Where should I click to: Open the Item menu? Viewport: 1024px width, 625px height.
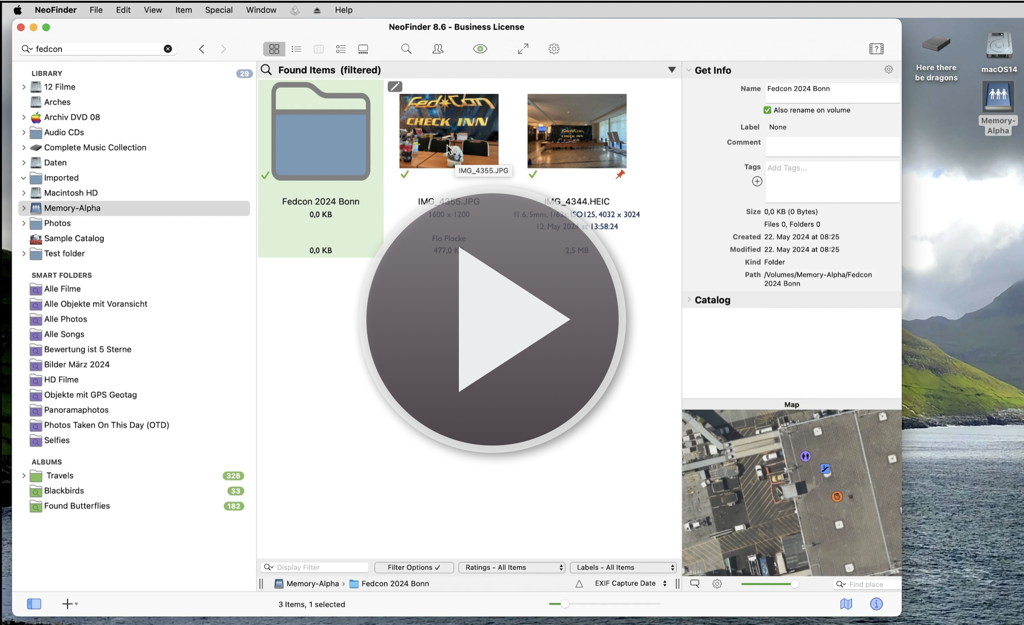point(184,10)
